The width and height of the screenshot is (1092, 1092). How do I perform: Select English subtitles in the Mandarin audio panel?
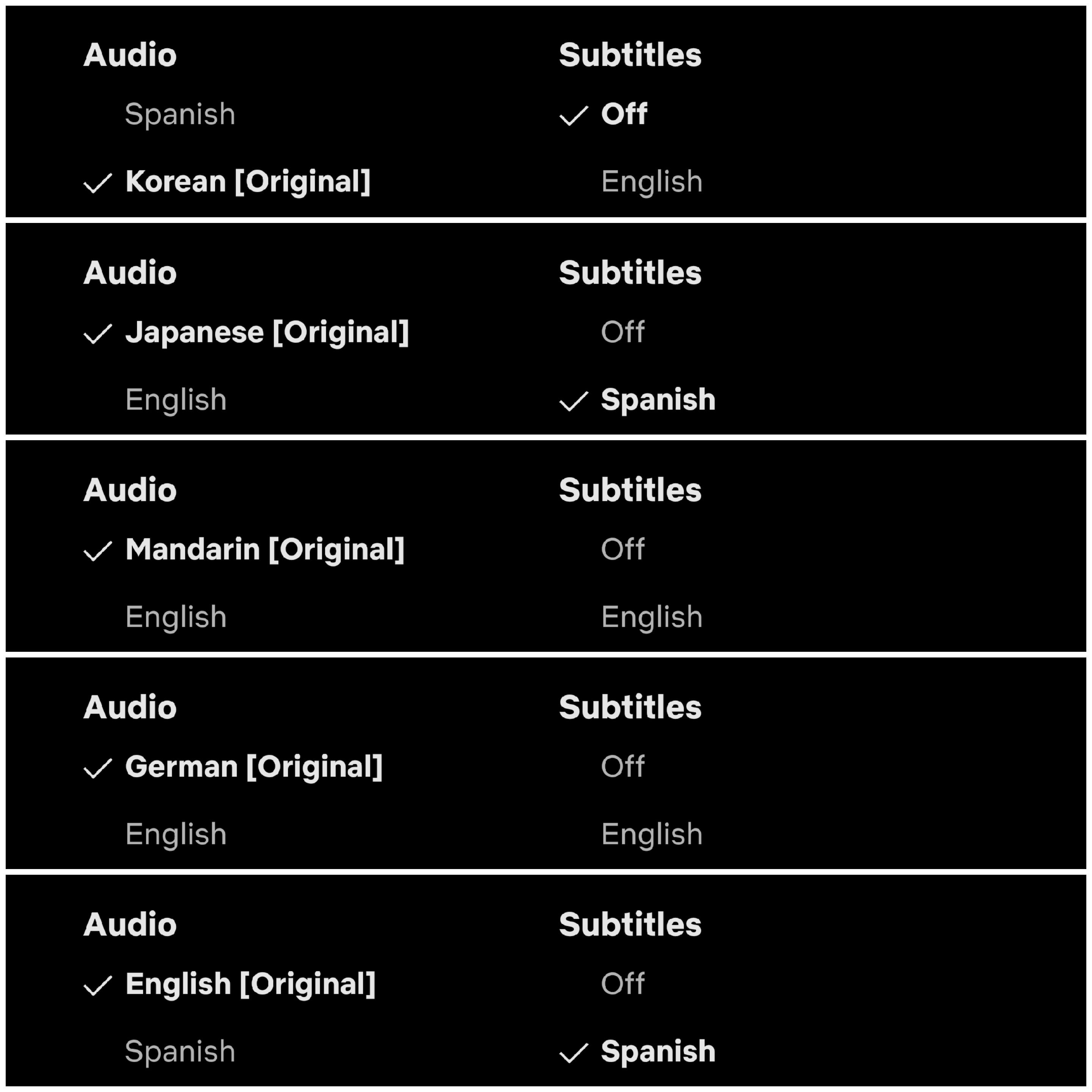tap(652, 617)
